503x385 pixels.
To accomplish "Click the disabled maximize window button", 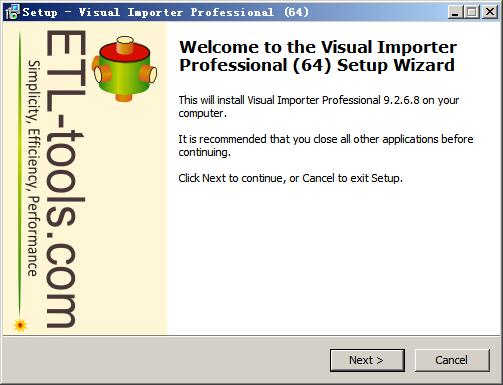I will 472,12.
